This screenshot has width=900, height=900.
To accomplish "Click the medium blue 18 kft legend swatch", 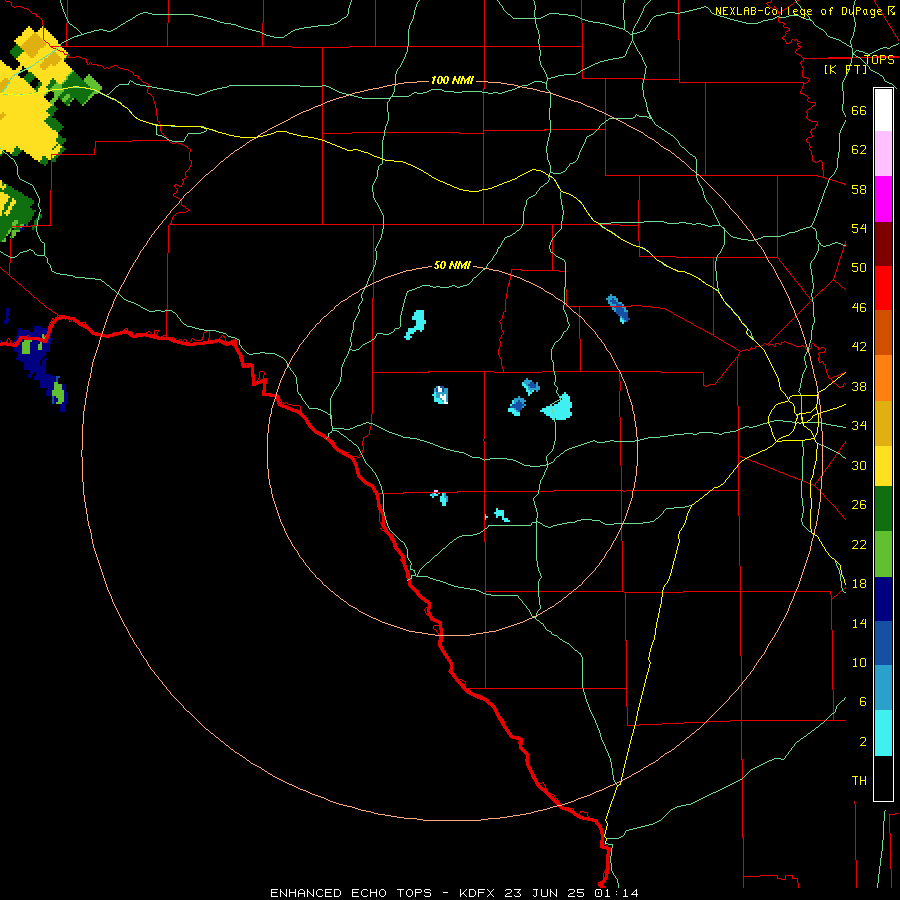I will coord(883,643).
